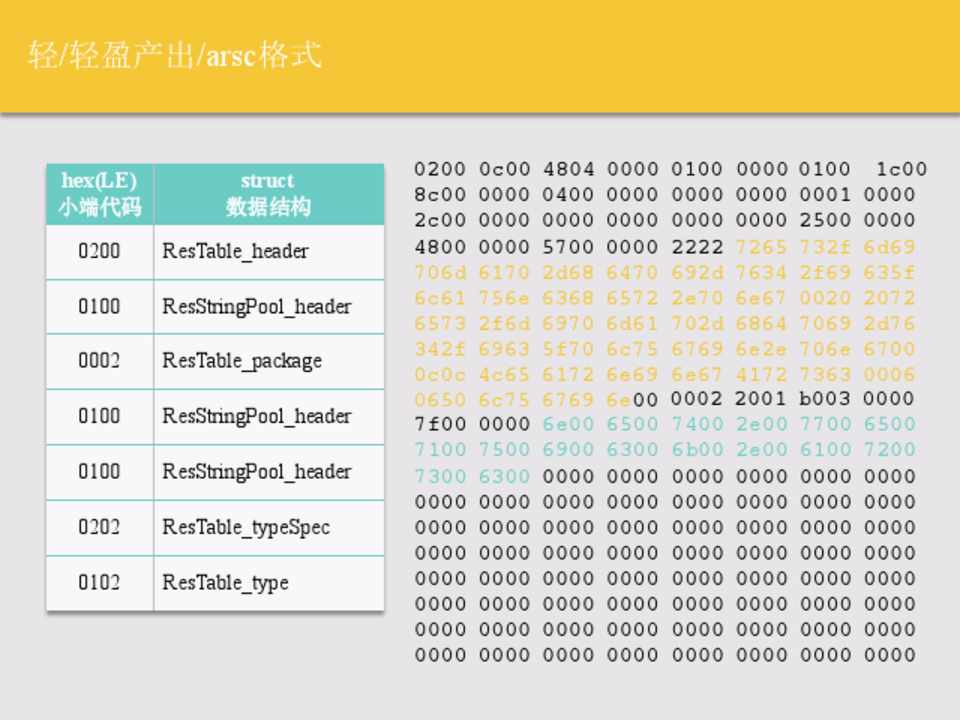Click the teal hex value 7400
The width and height of the screenshot is (960, 720).
tap(696, 425)
